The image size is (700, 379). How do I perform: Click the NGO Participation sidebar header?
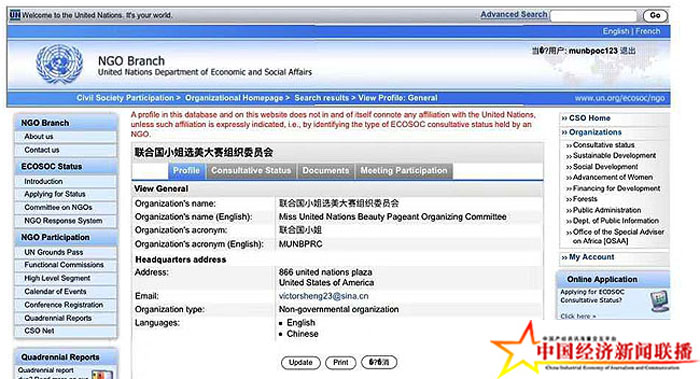[x=65, y=237]
